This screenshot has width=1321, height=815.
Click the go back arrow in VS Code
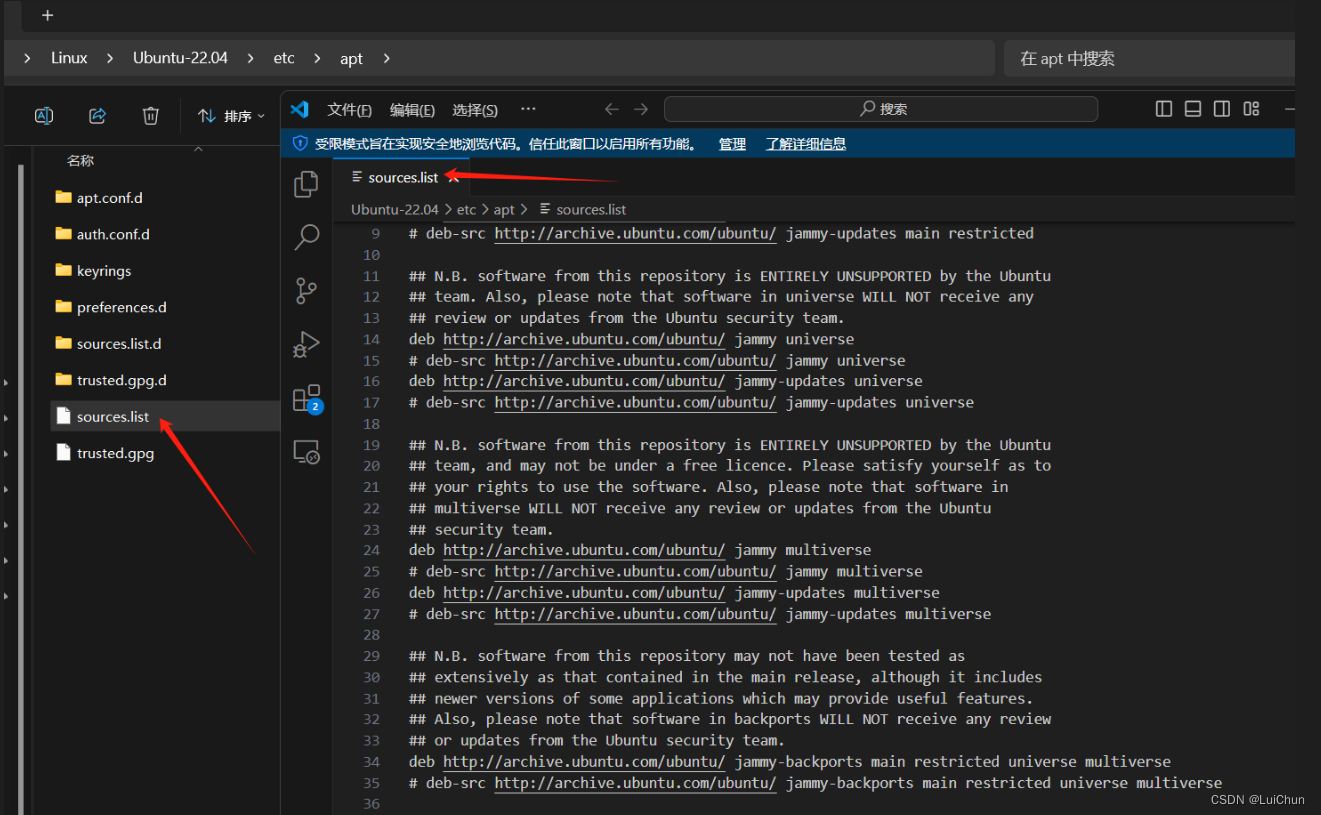[x=611, y=109]
